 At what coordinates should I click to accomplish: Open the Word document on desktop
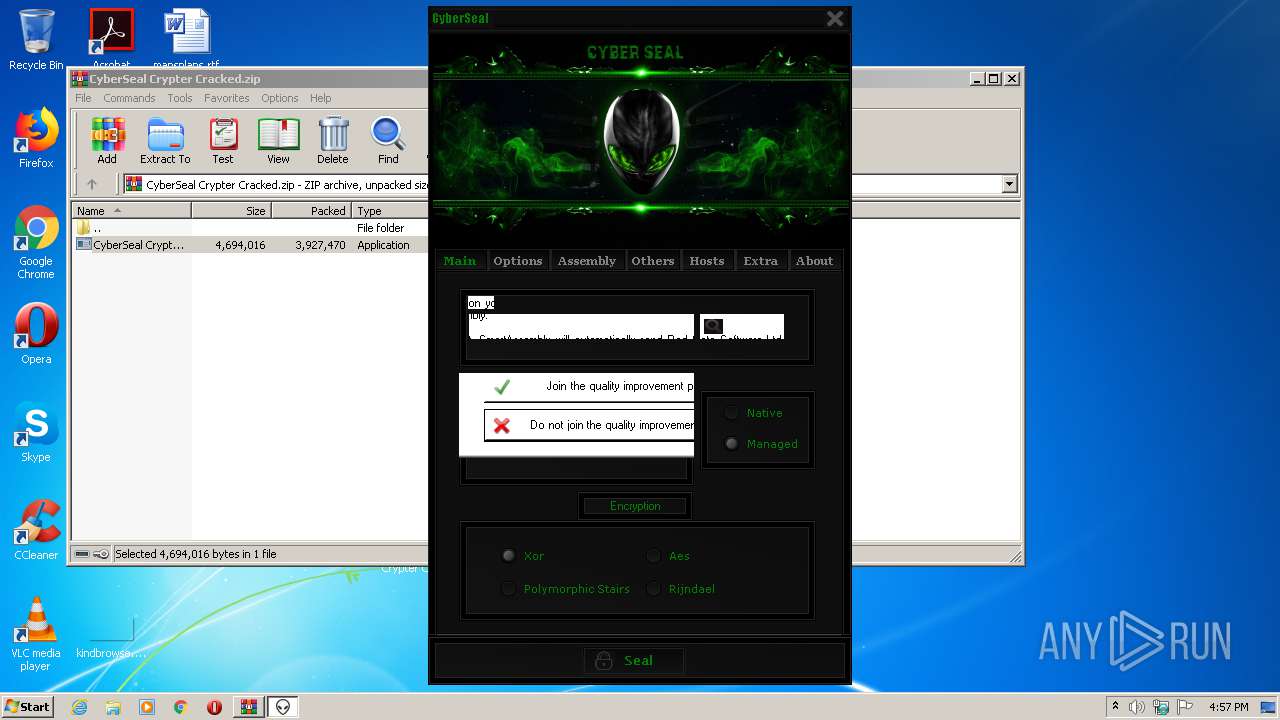[x=186, y=38]
